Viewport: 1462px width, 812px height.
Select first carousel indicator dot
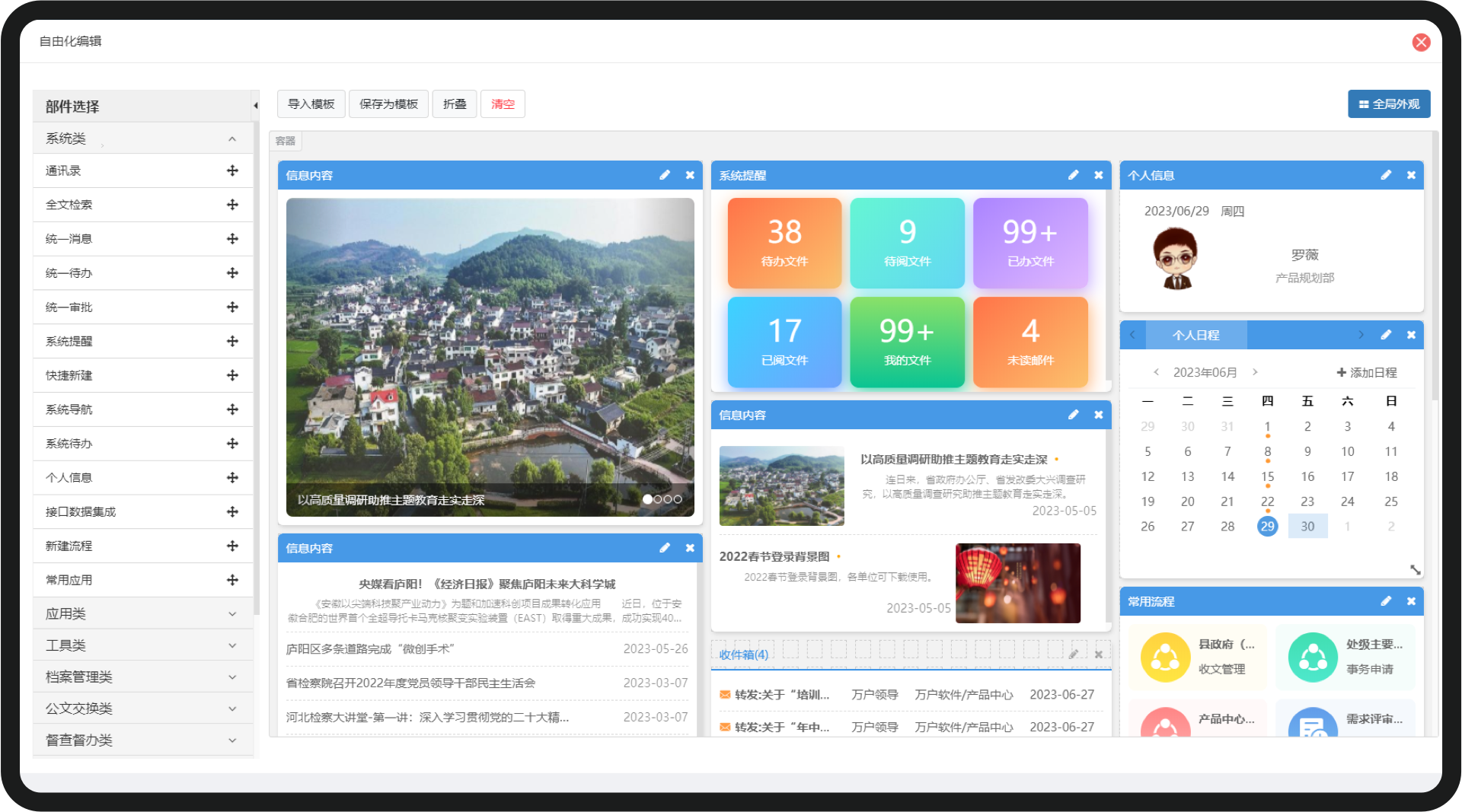pos(647,499)
